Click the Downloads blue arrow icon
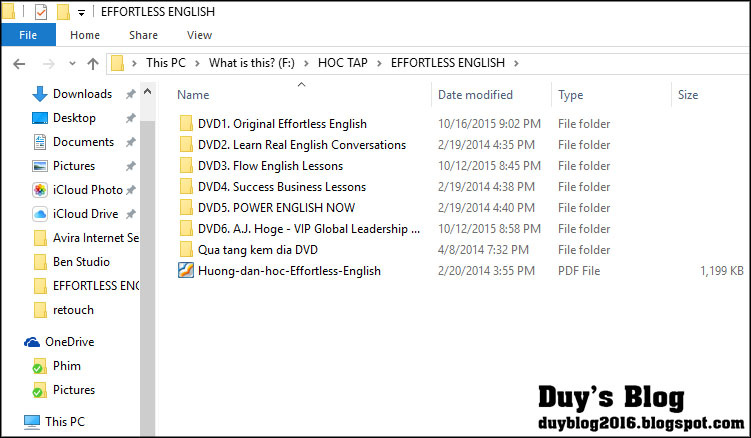Screen dimensions: 751x438 40,94
